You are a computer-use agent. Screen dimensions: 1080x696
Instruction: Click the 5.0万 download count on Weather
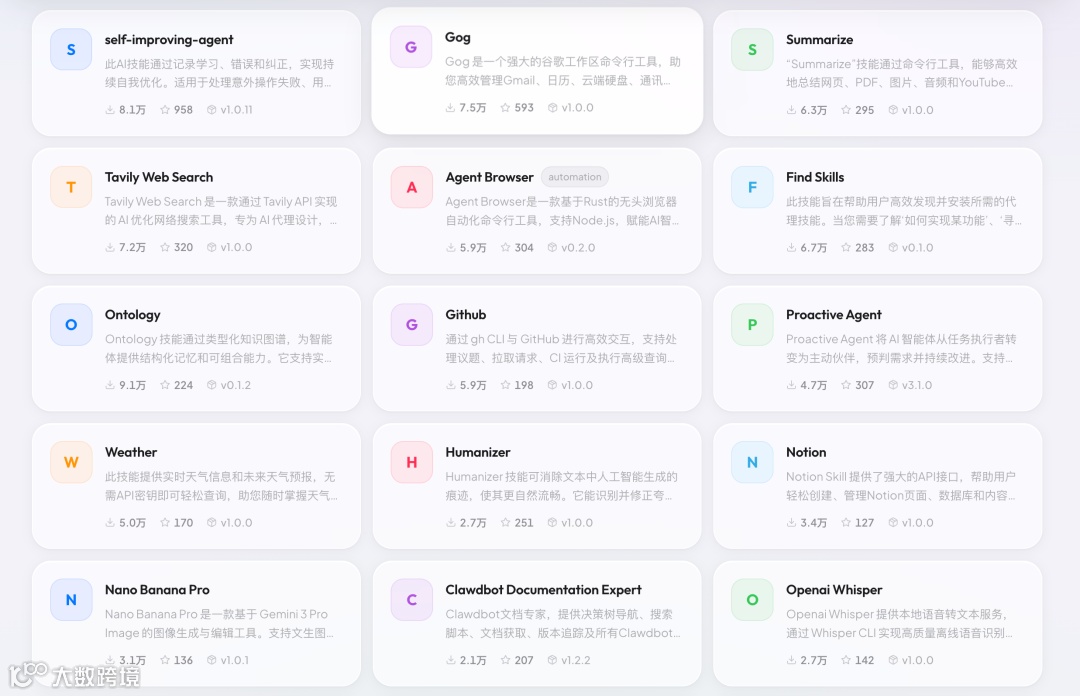click(132, 522)
